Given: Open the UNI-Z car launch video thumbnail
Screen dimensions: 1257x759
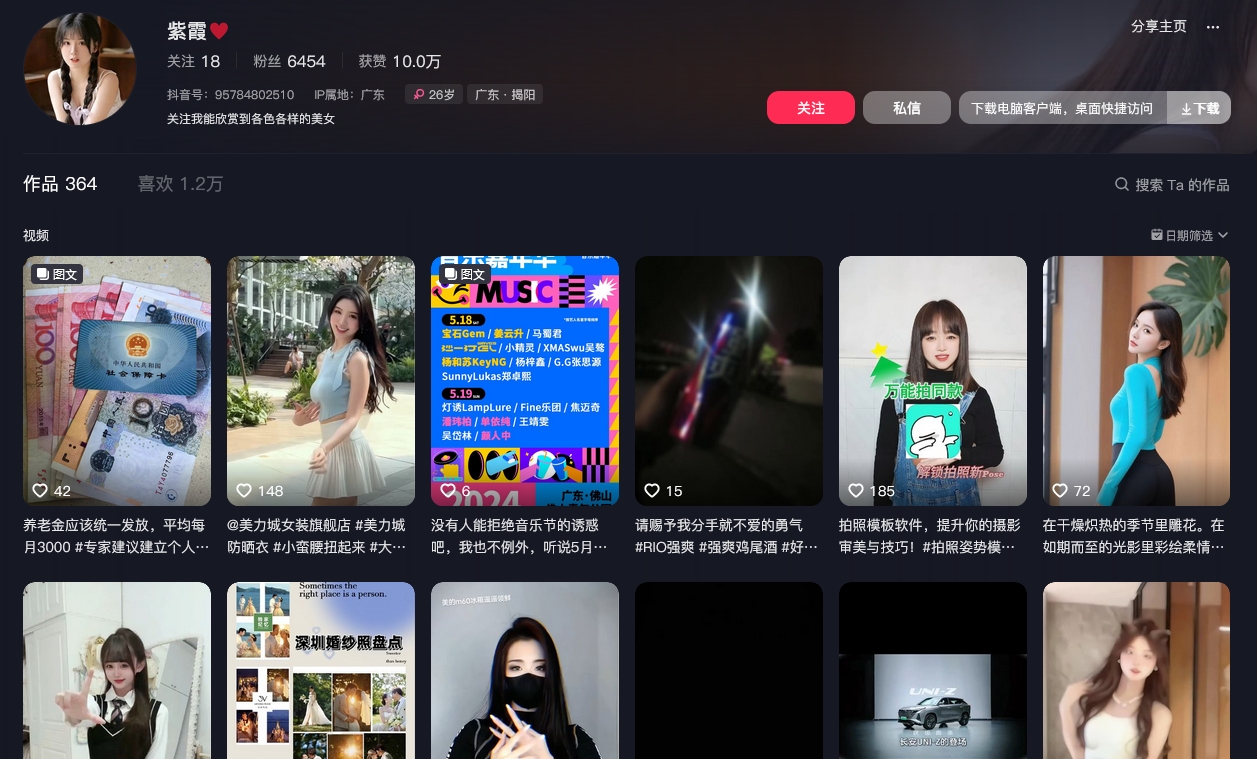Looking at the screenshot, I should [x=933, y=670].
